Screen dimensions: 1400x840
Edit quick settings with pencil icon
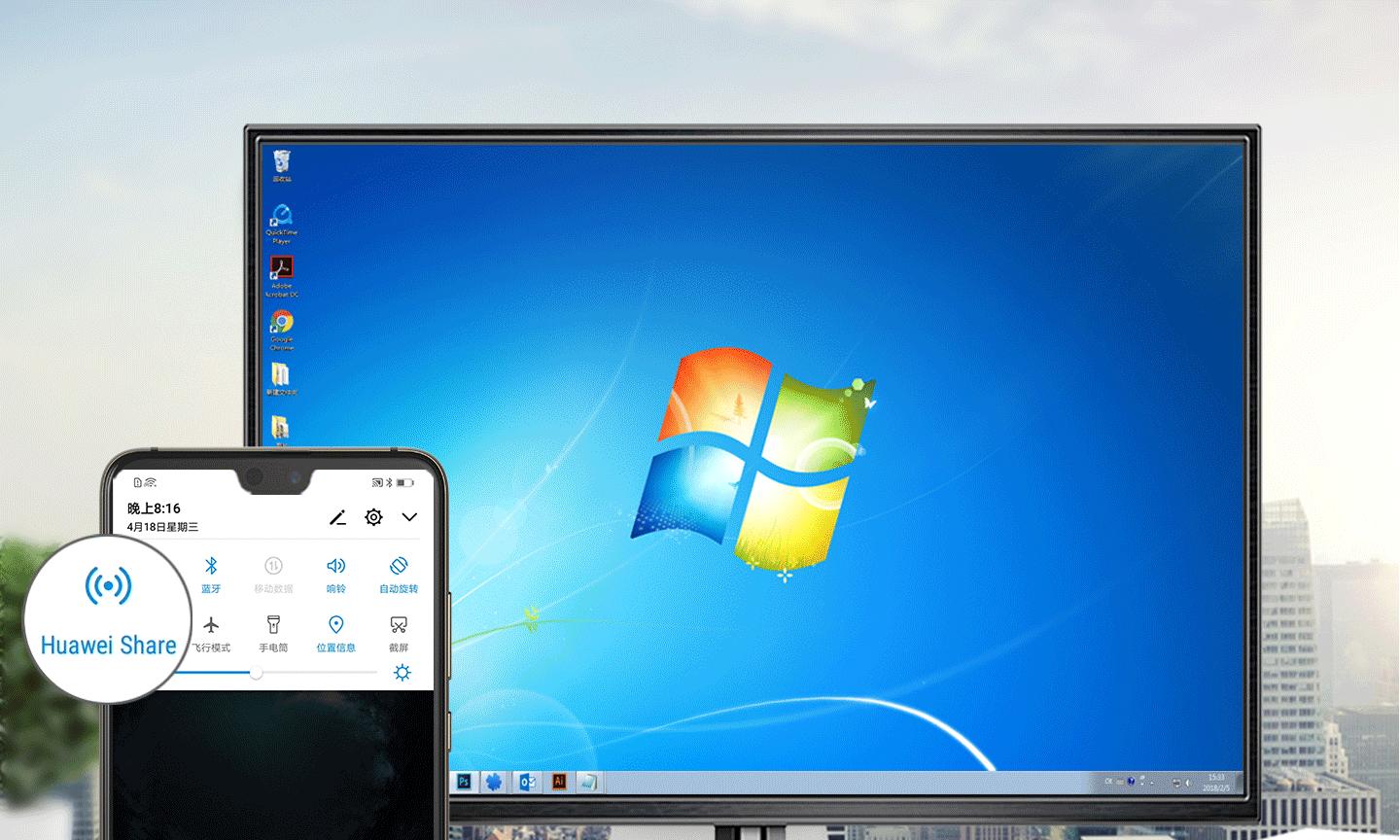pyautogui.click(x=337, y=517)
